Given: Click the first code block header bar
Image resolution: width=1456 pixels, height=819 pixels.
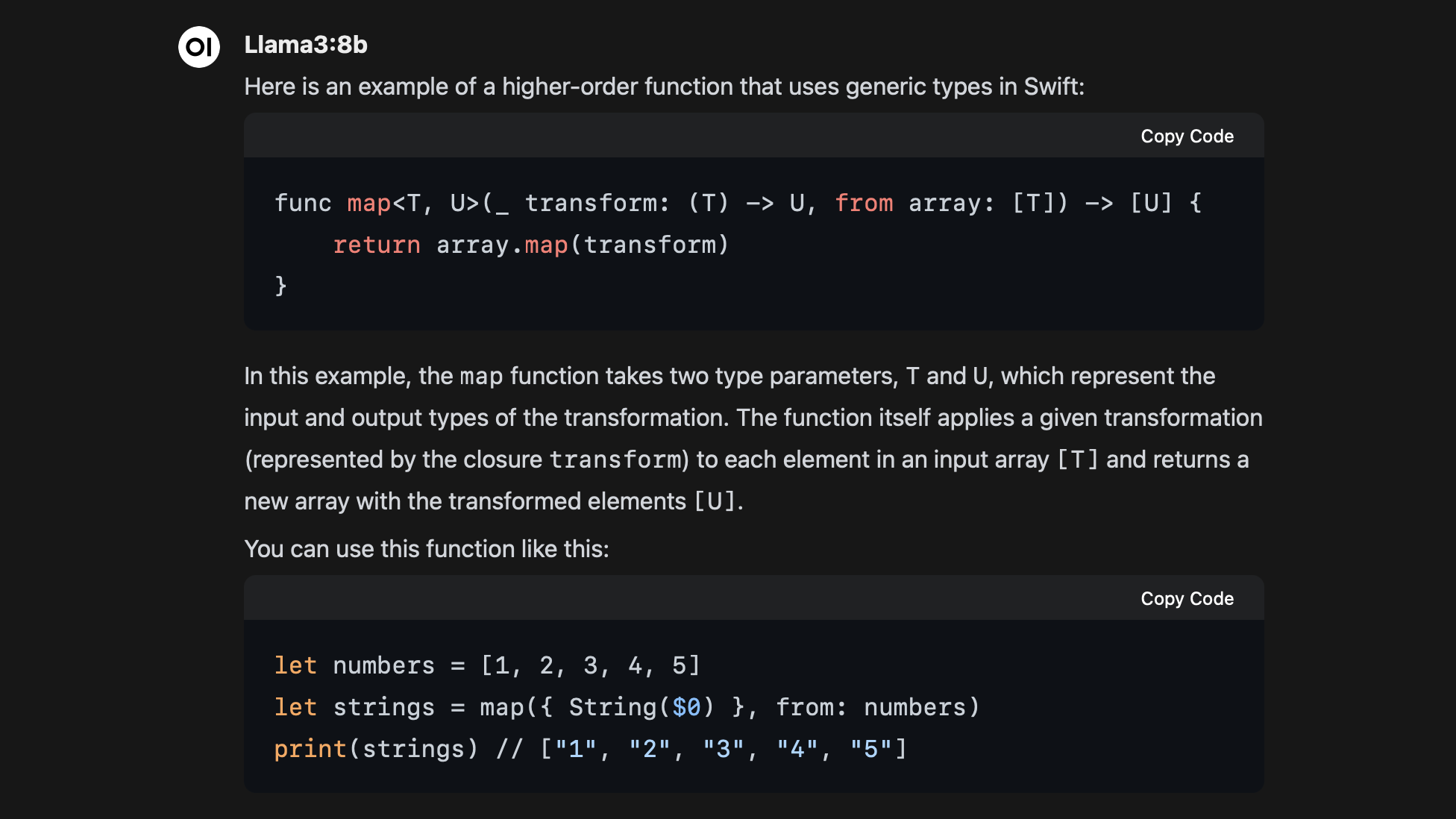Looking at the screenshot, I should [x=671, y=136].
